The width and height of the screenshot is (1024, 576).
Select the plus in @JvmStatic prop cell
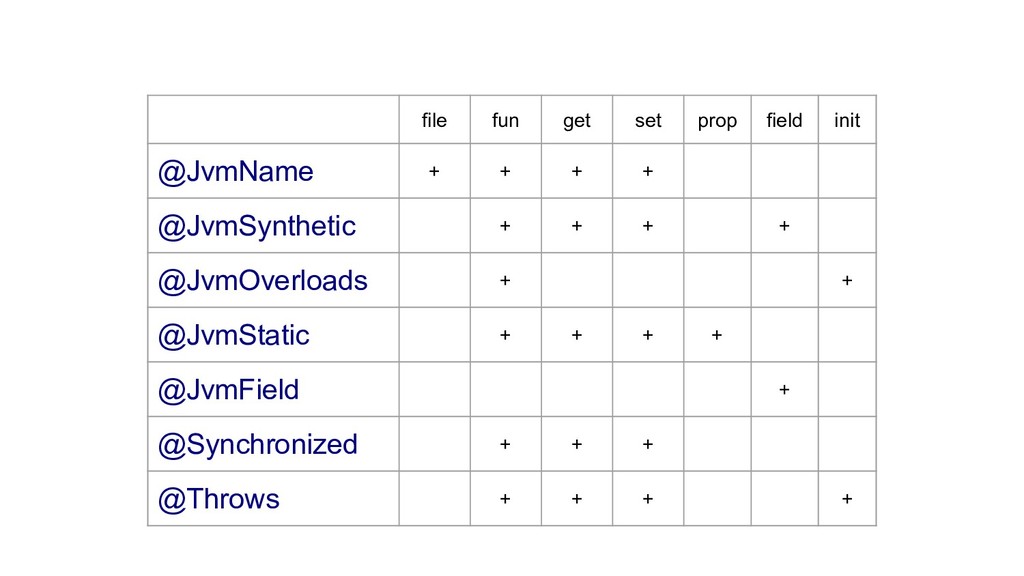[x=717, y=335]
